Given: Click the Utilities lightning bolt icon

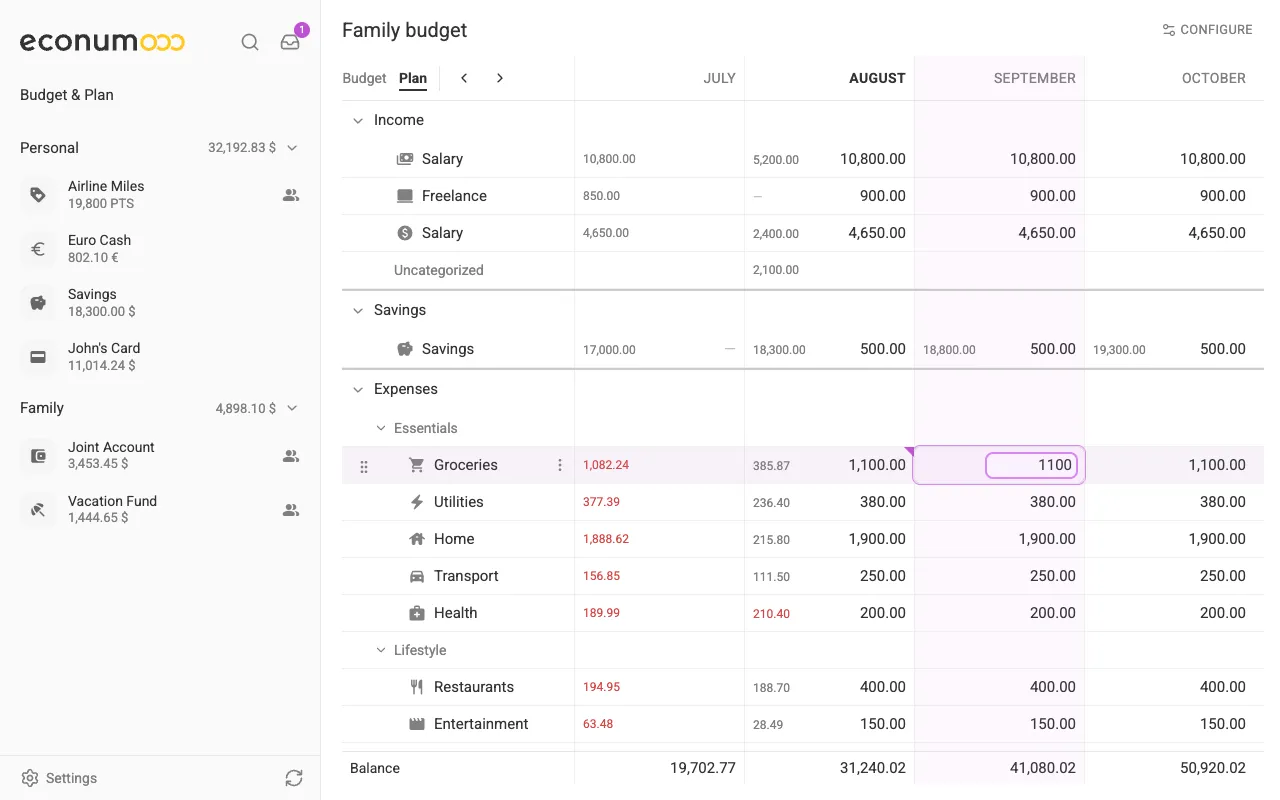Looking at the screenshot, I should click(x=417, y=502).
